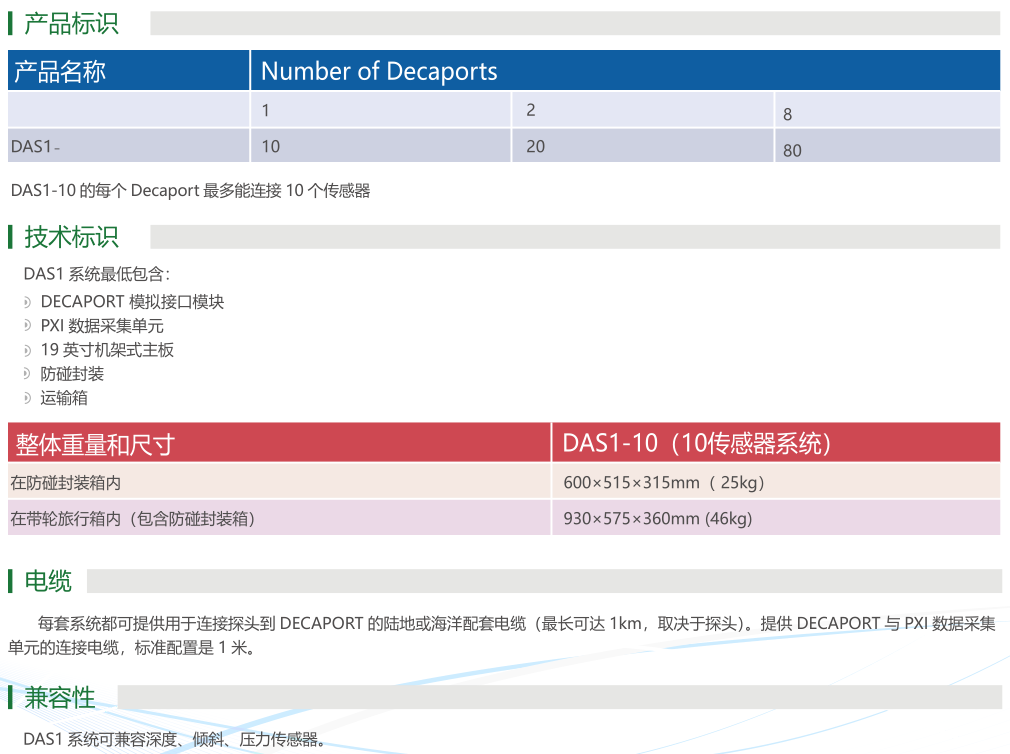The width and height of the screenshot is (1010, 754).
Task: Click the "80" cell in the DAS1- row
Action: tap(887, 146)
